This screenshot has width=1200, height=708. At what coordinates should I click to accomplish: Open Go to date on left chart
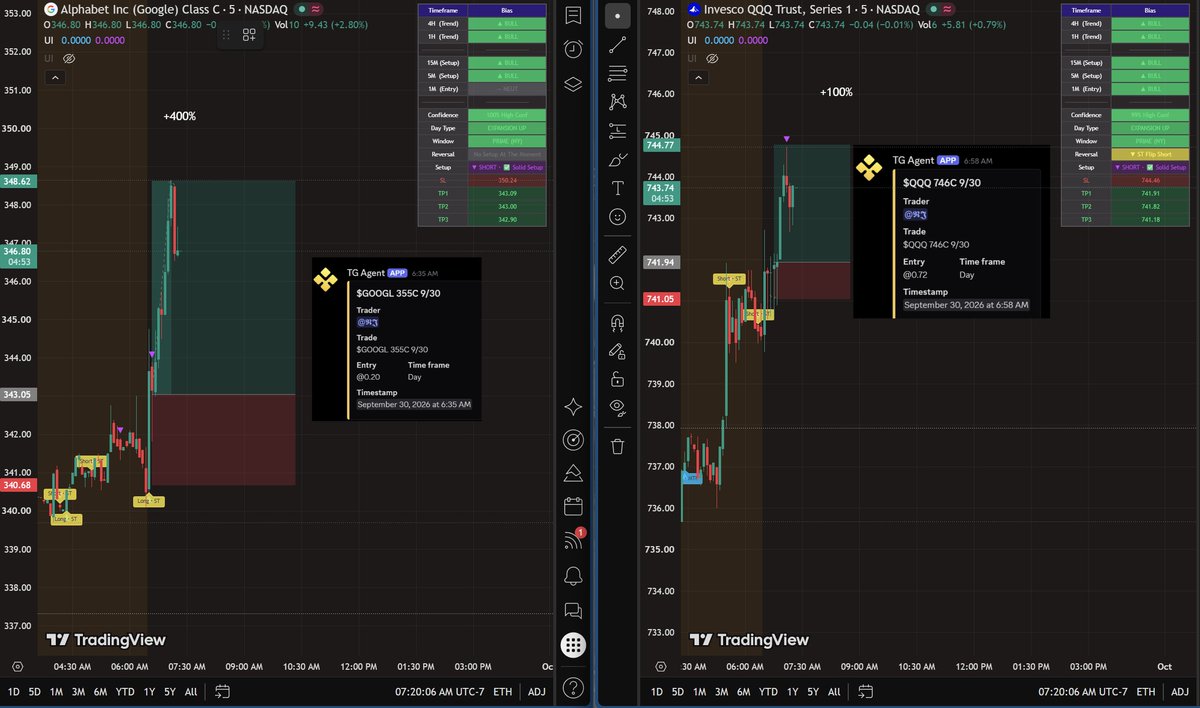pos(222,691)
